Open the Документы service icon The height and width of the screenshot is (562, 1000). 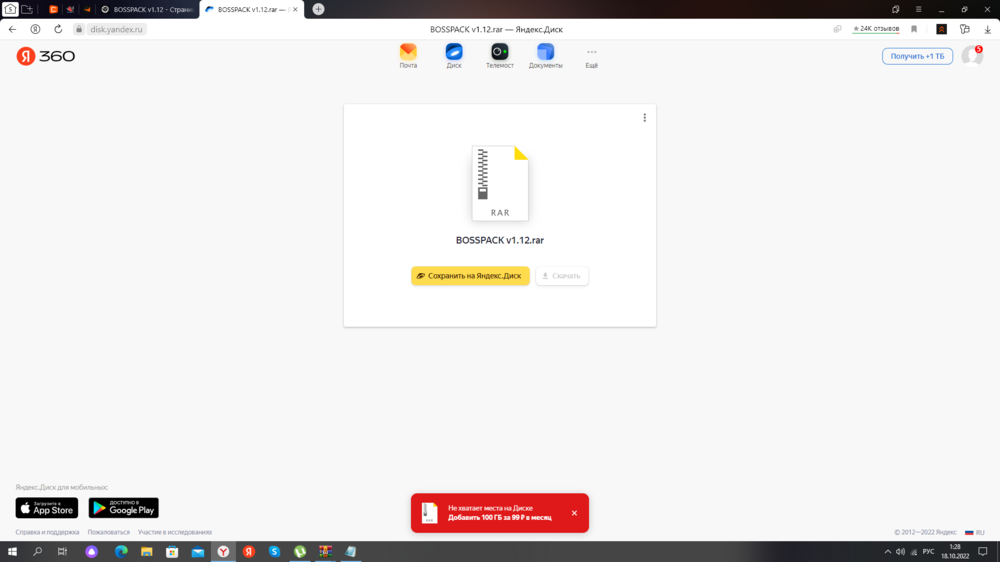(545, 55)
